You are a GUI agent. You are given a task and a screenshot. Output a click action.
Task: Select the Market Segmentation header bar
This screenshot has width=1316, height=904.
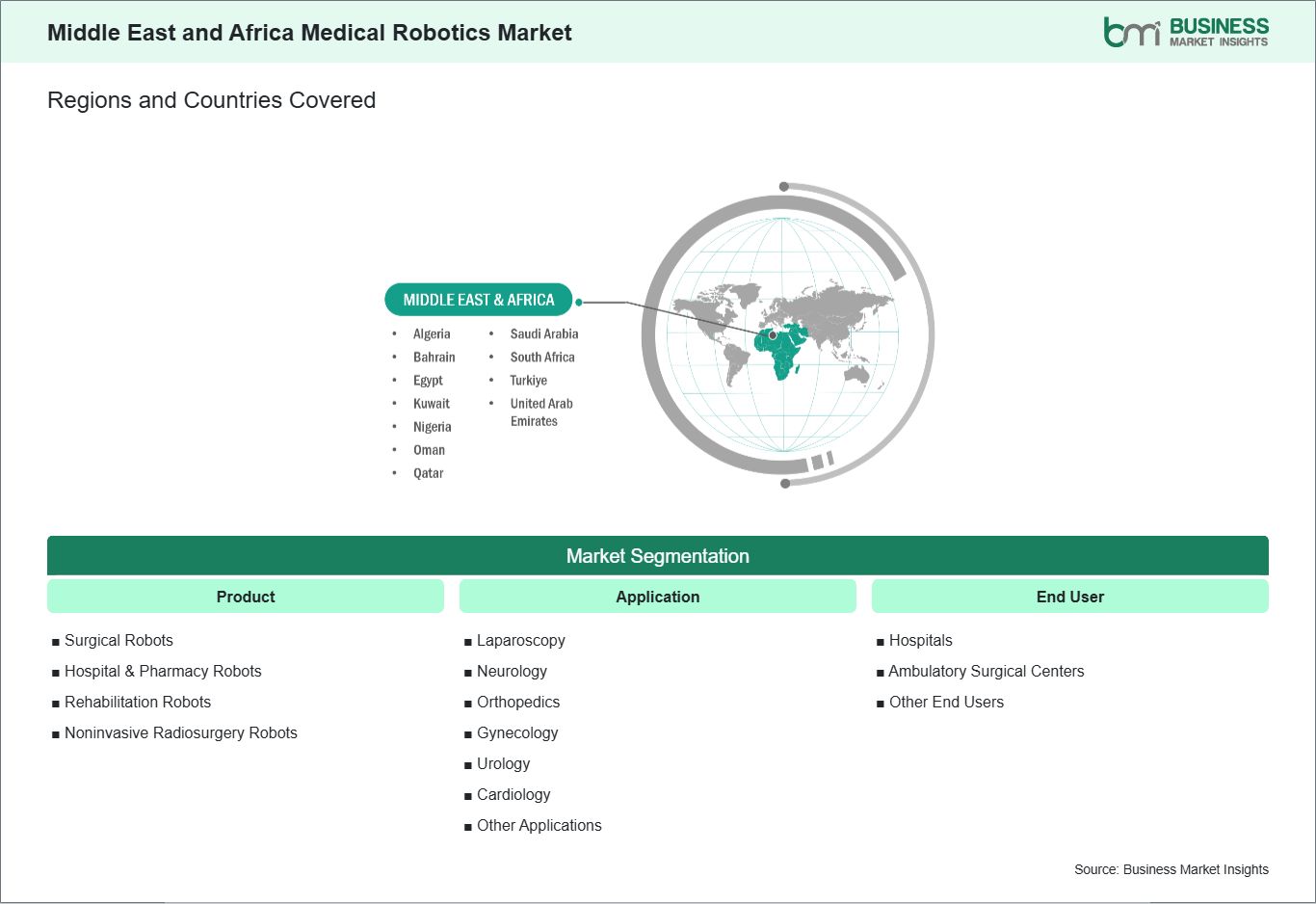pos(658,556)
